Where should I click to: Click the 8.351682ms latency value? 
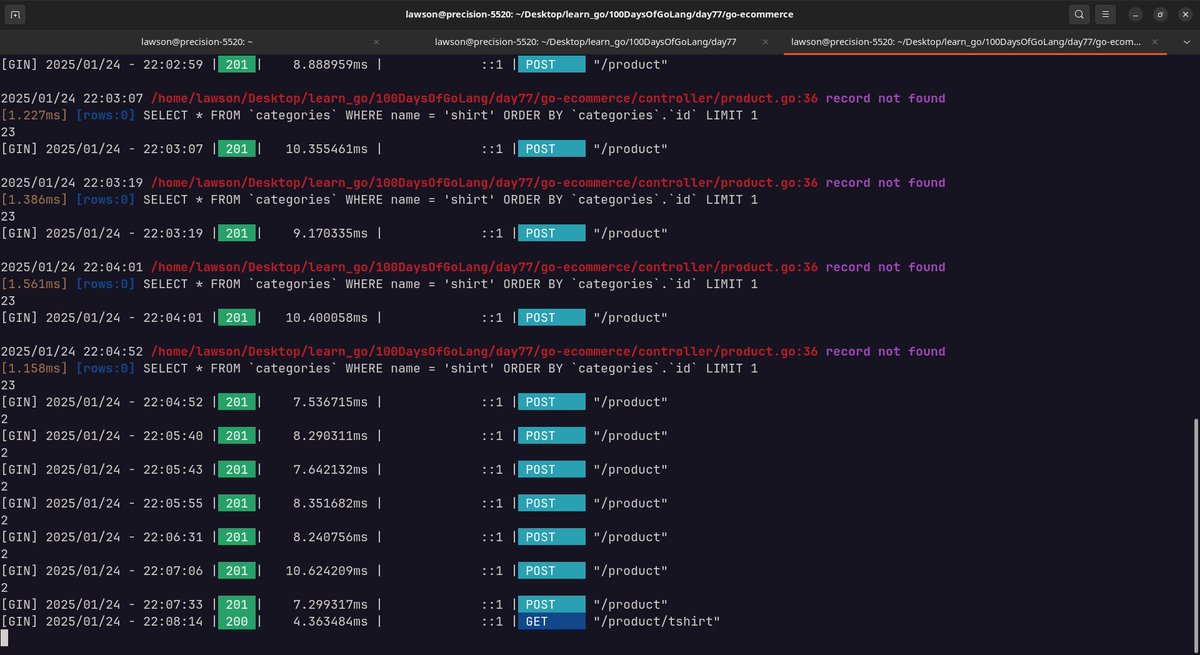pyautogui.click(x=330, y=503)
